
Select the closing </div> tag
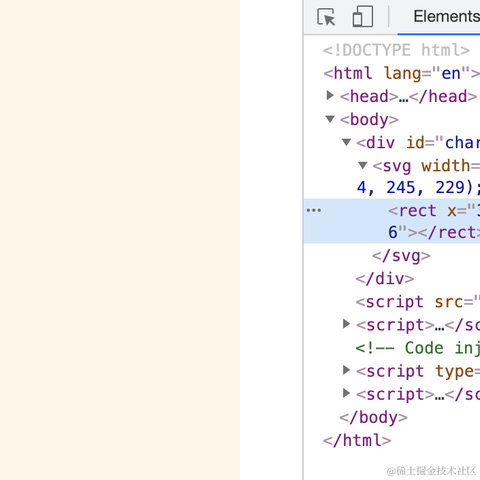(385, 279)
